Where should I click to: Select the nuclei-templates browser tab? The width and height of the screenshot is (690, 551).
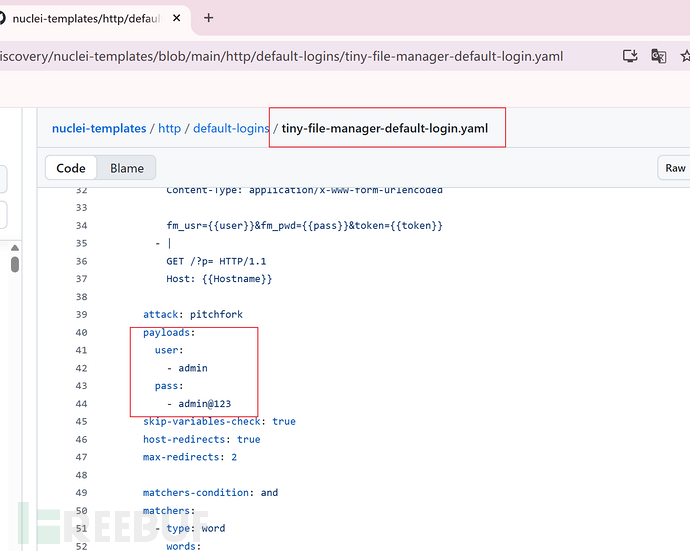pyautogui.click(x=85, y=18)
